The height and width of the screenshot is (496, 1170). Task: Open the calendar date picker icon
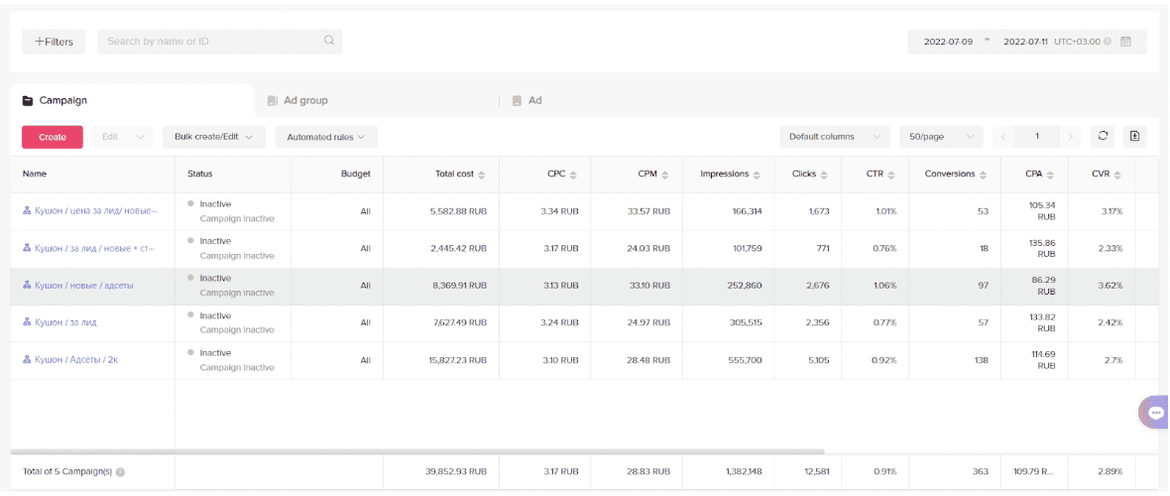click(1126, 41)
